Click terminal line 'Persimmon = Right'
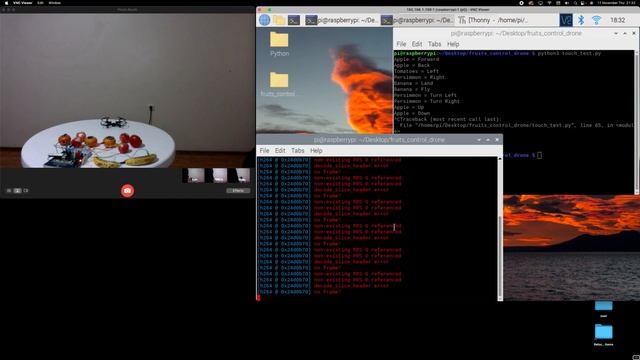Viewport: 640px width, 360px height. pyautogui.click(x=420, y=77)
